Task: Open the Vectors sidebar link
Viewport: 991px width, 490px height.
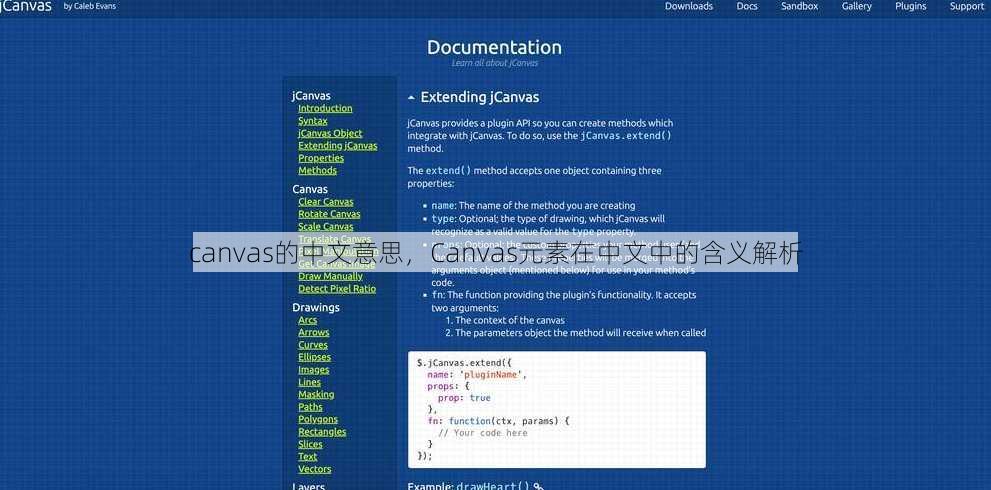Action: pyautogui.click(x=315, y=469)
